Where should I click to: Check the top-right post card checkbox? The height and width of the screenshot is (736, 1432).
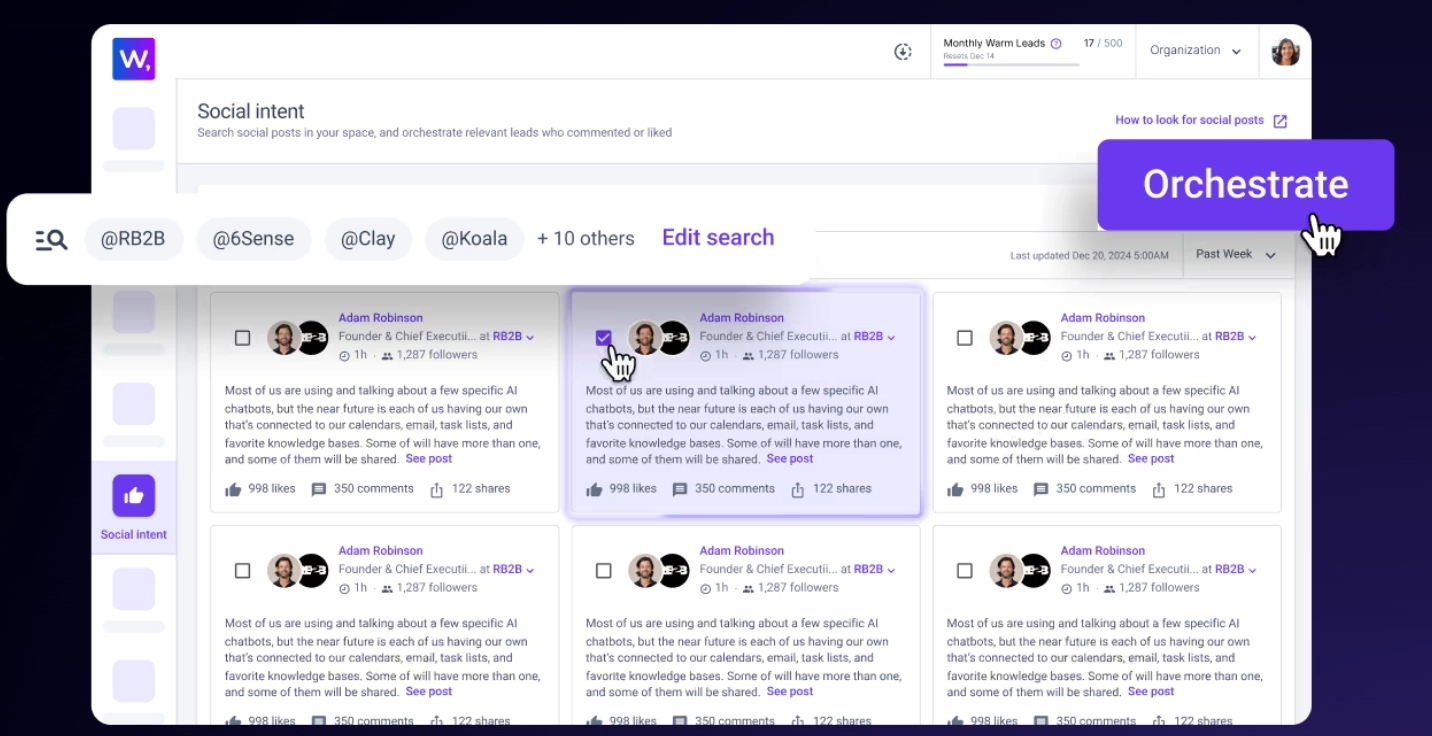(964, 338)
